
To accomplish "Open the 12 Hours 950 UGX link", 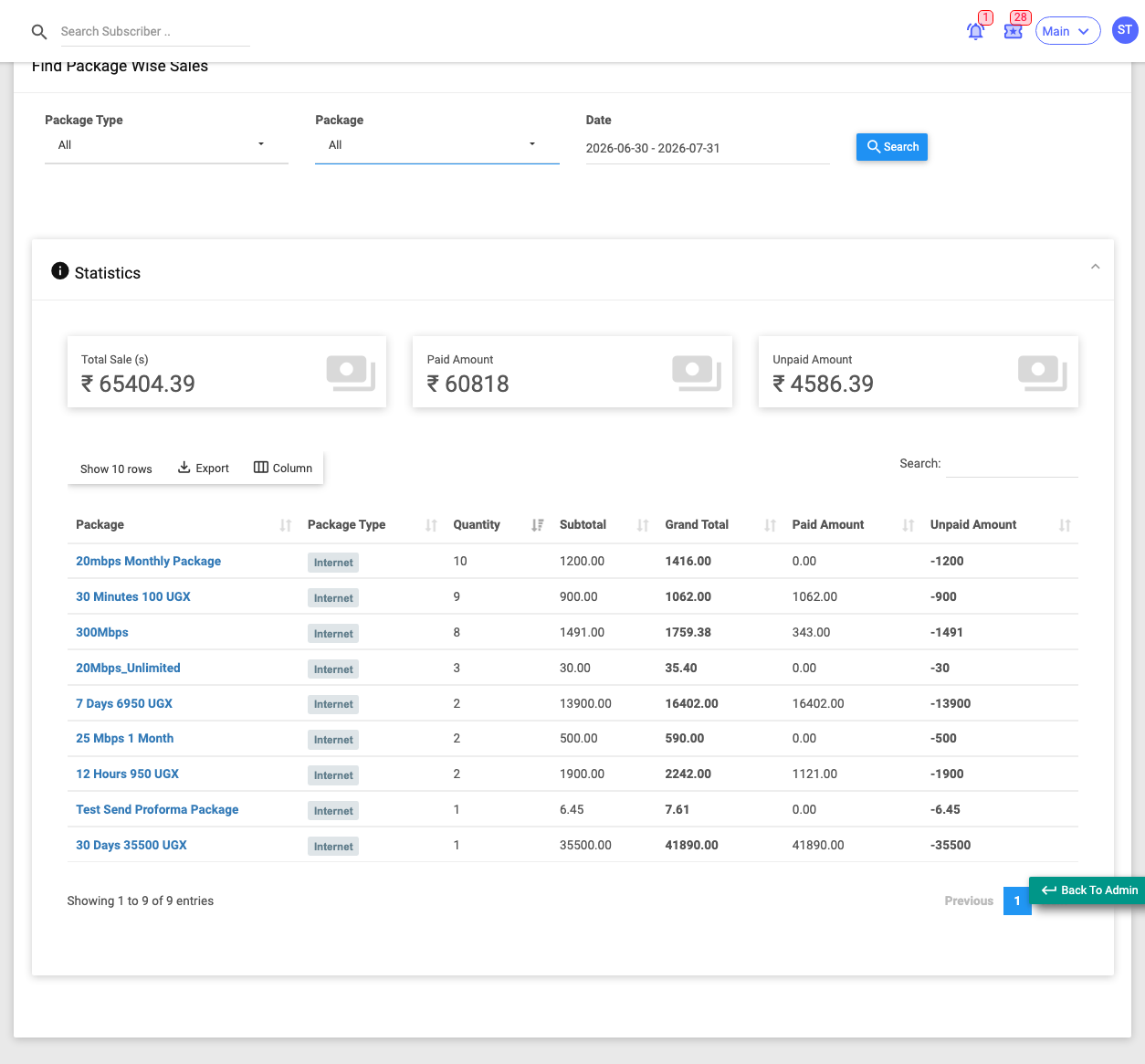I will [128, 774].
